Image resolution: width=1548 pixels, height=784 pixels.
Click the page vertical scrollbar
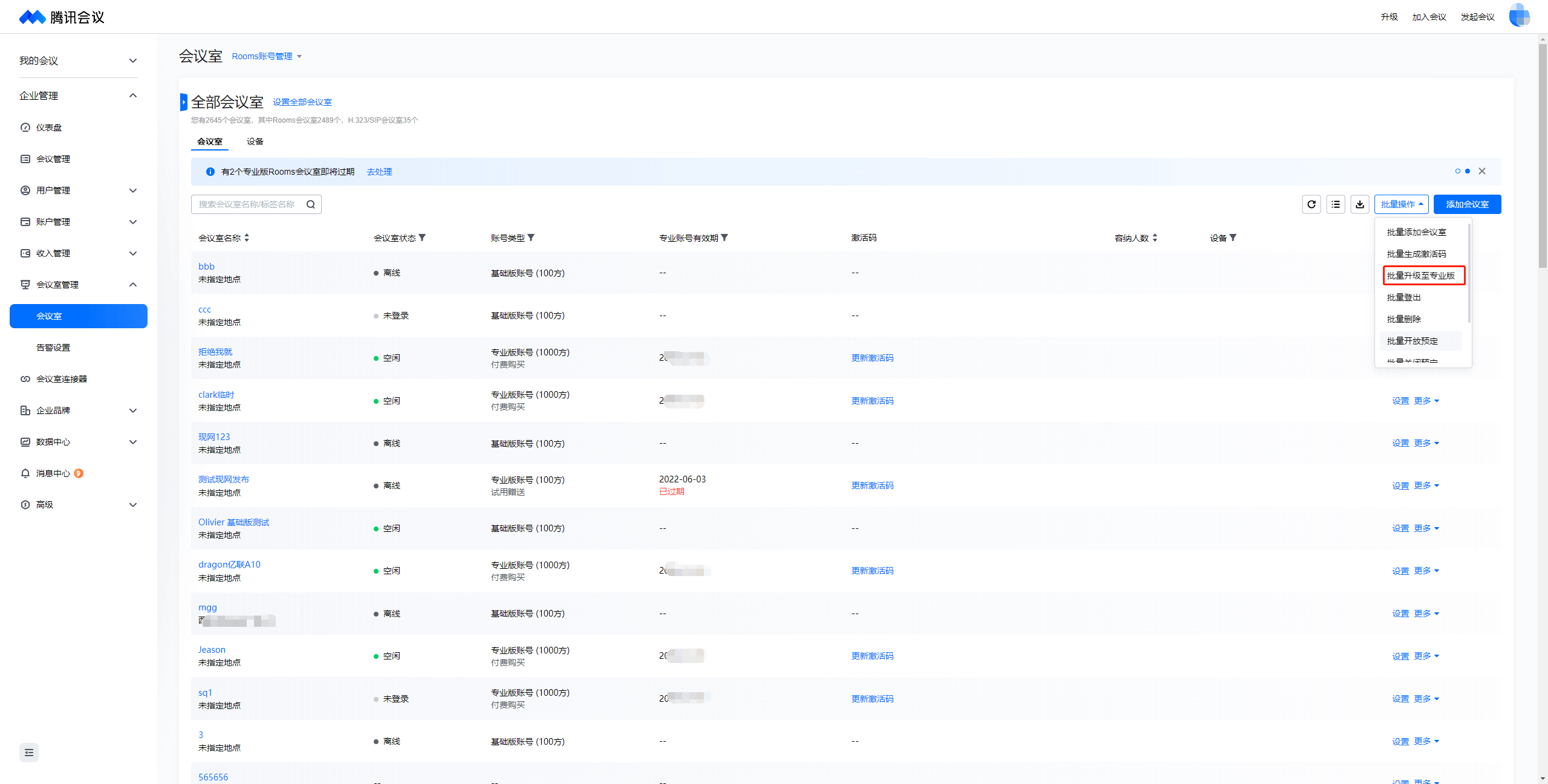1543,155
